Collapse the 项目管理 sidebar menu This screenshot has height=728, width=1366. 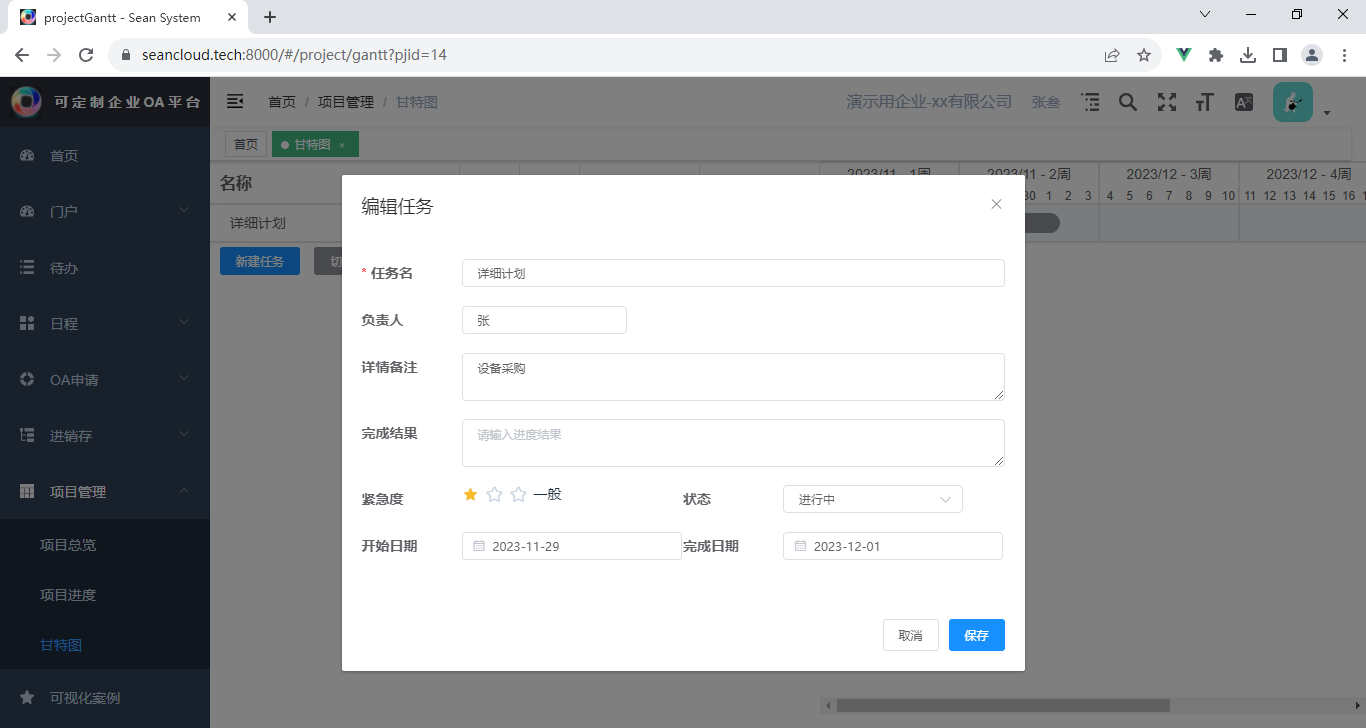click(105, 492)
